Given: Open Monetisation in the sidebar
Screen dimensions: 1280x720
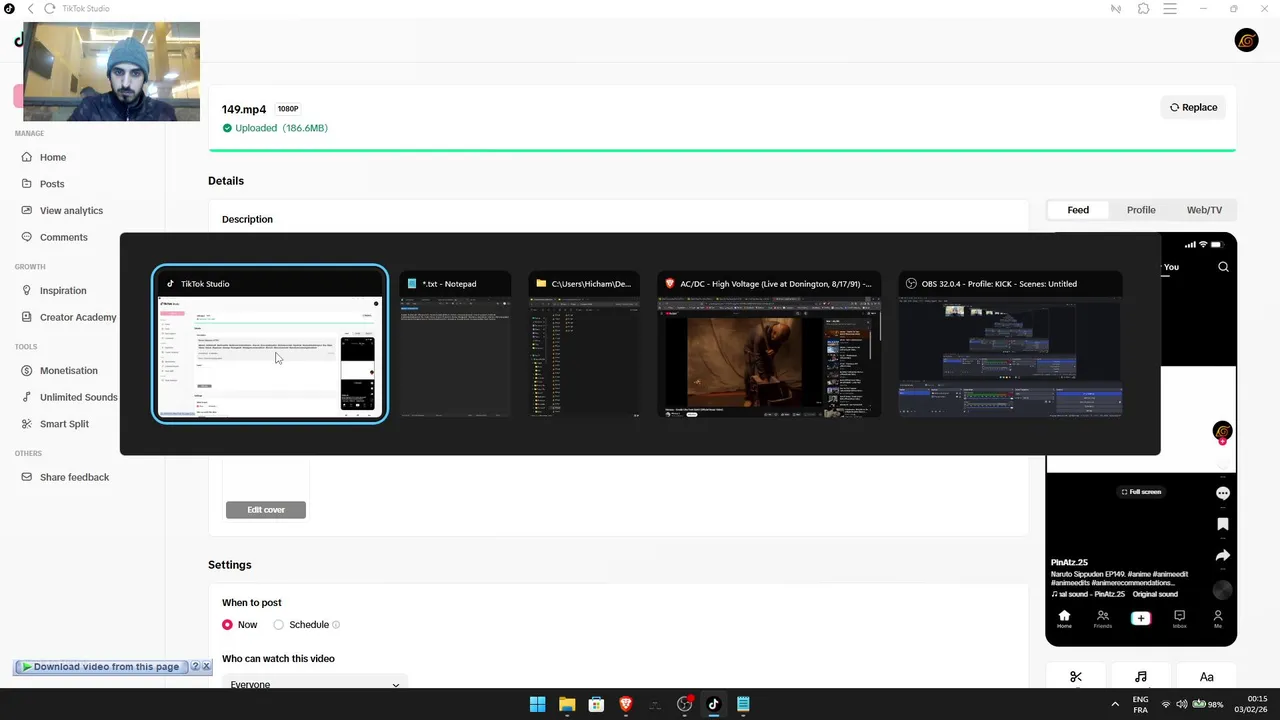Looking at the screenshot, I should [x=68, y=371].
